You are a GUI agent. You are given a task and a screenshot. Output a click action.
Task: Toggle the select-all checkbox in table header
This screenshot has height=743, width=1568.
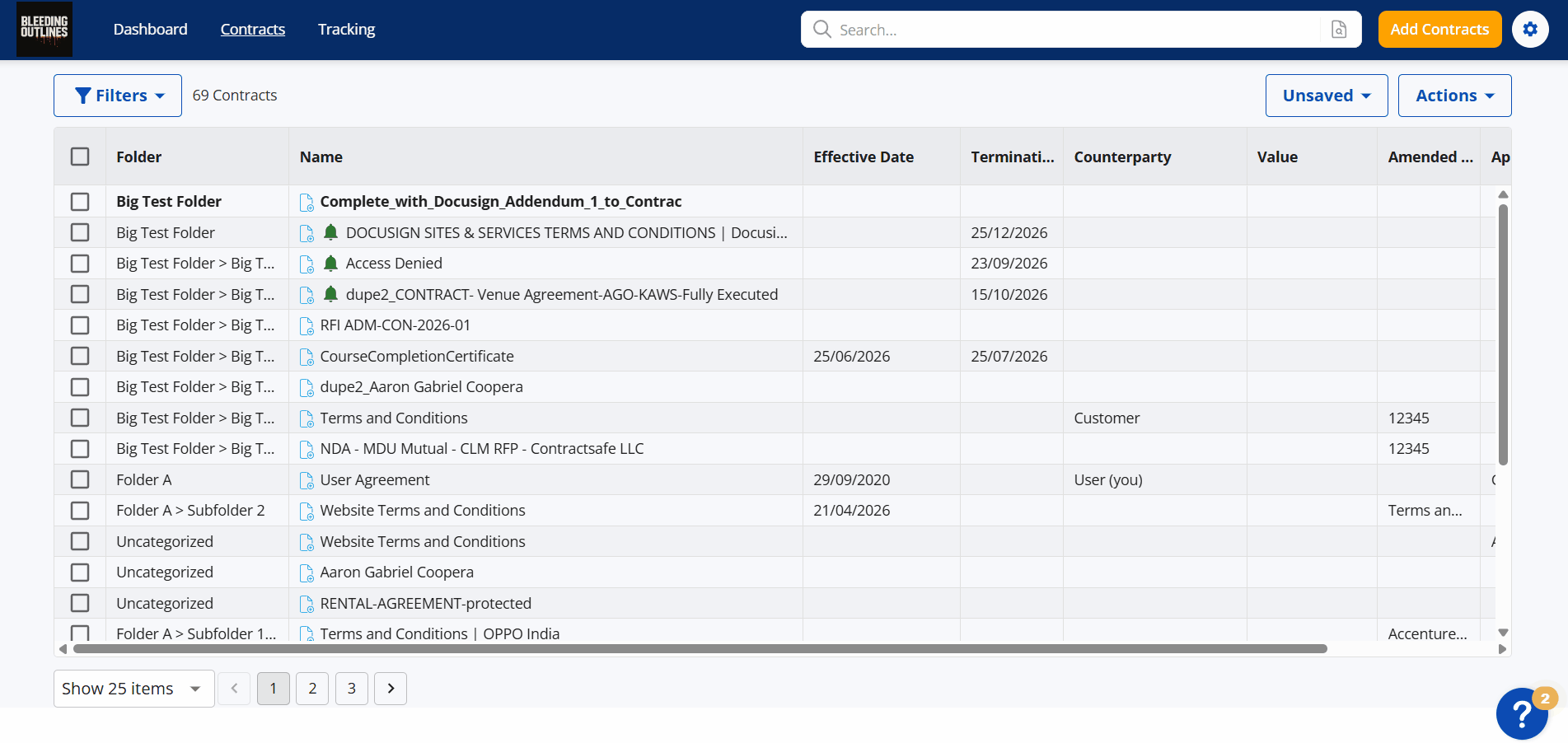(x=80, y=157)
